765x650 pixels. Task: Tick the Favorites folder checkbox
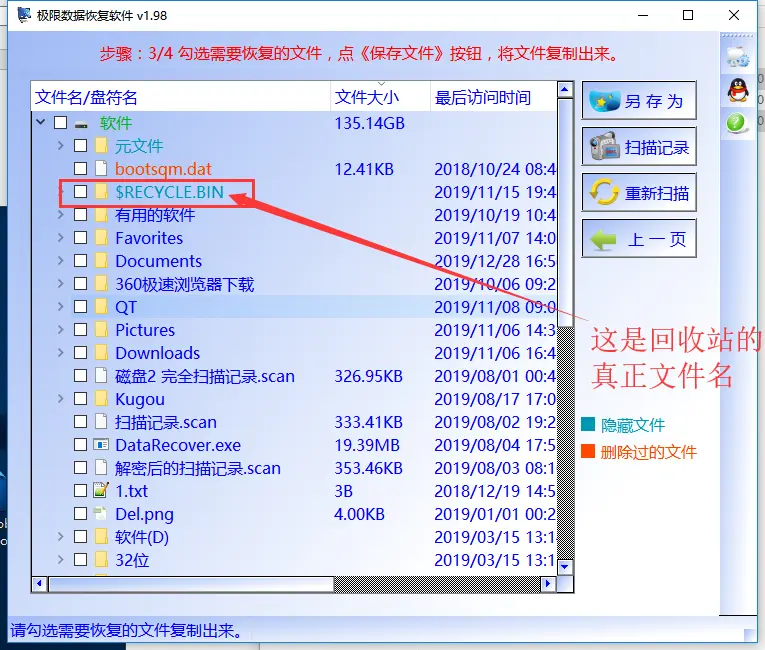[81, 238]
